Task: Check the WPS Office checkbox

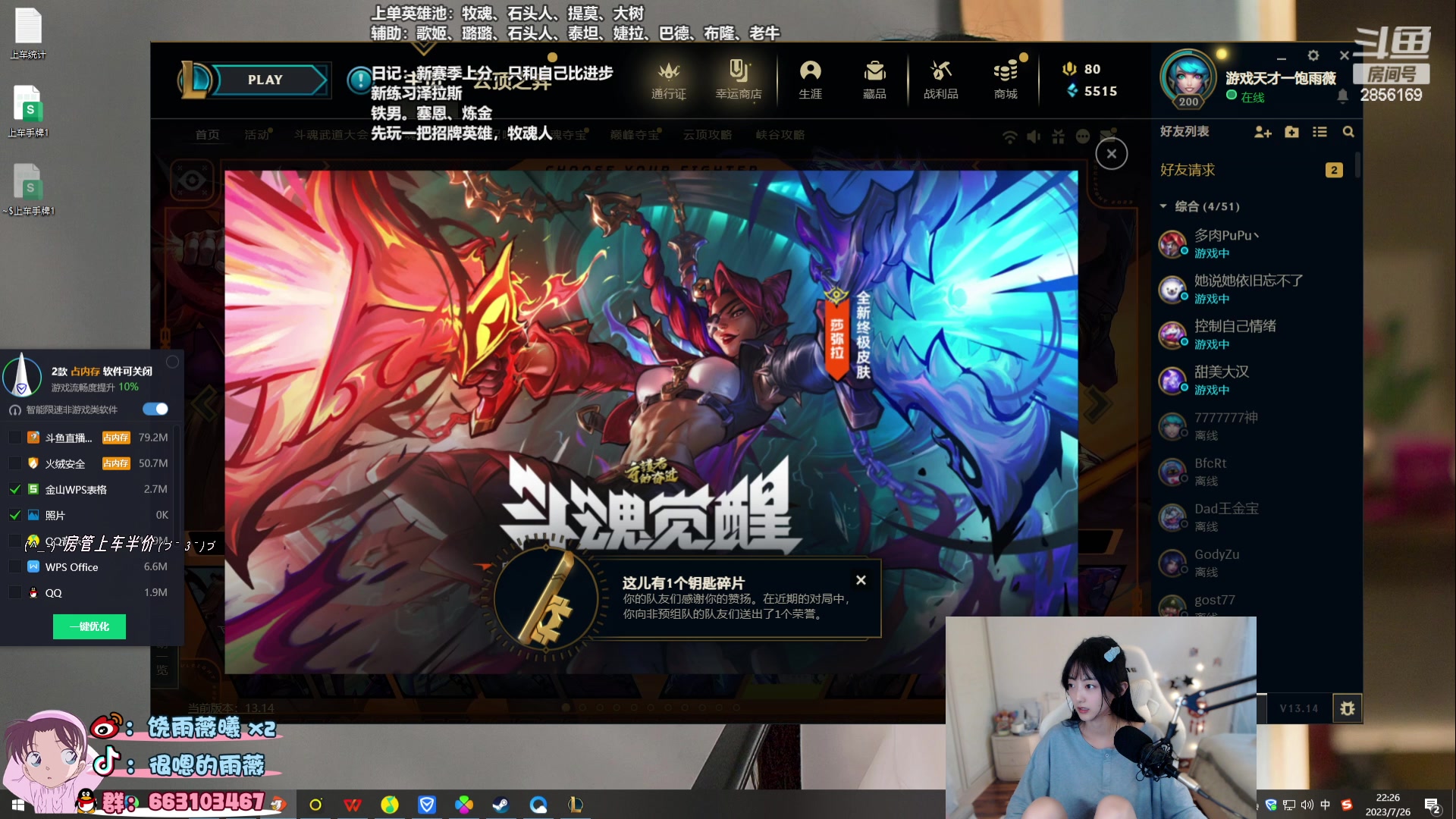Action: (15, 566)
